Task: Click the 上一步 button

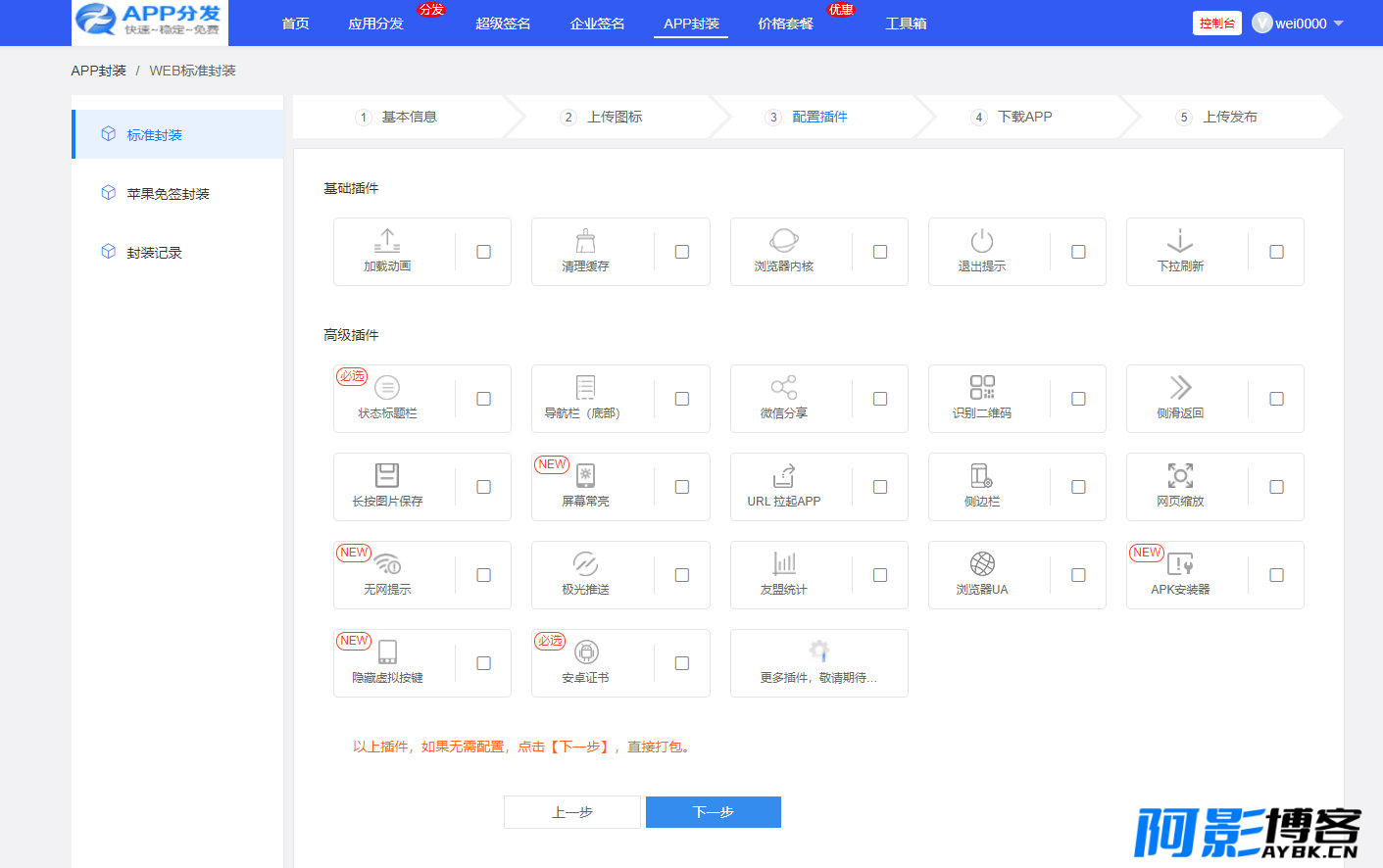Action: click(x=572, y=812)
